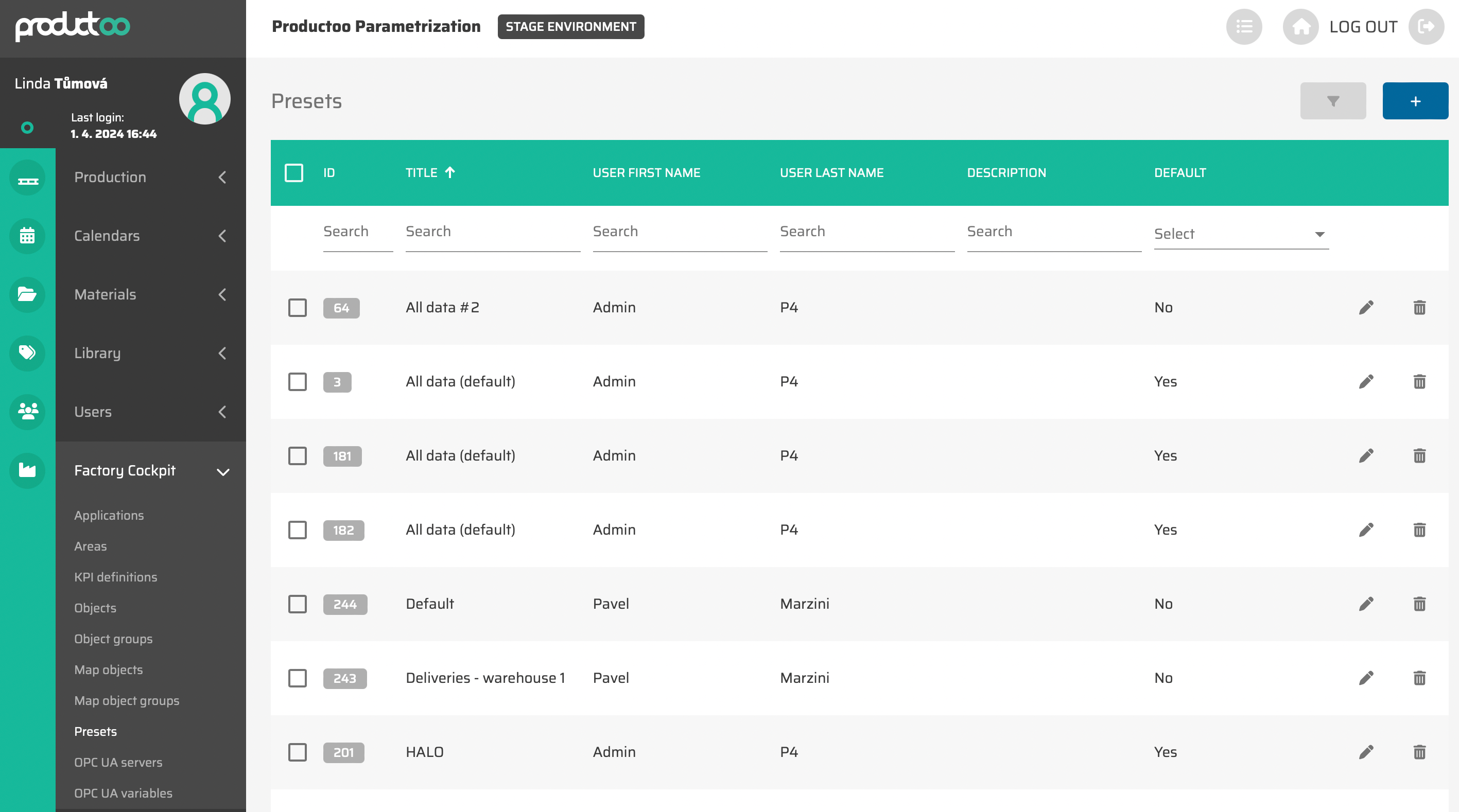Go to OPC UA servers menu item
Image resolution: width=1459 pixels, height=812 pixels.
click(118, 762)
